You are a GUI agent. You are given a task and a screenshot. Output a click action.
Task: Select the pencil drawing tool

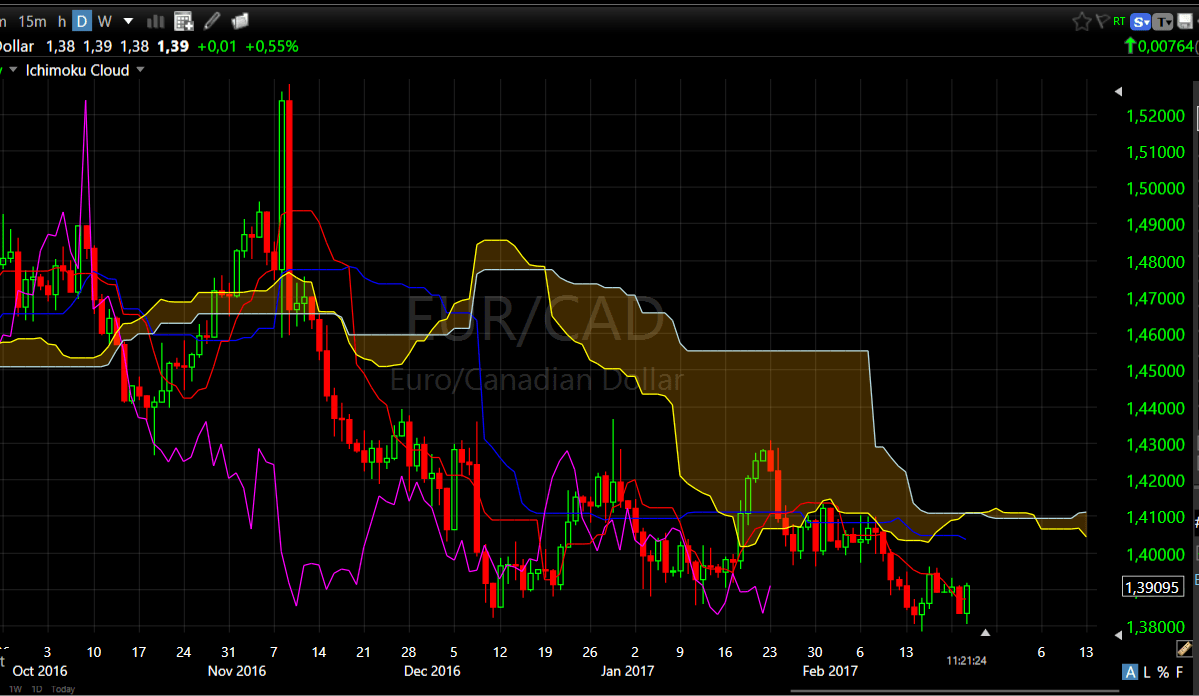[211, 21]
